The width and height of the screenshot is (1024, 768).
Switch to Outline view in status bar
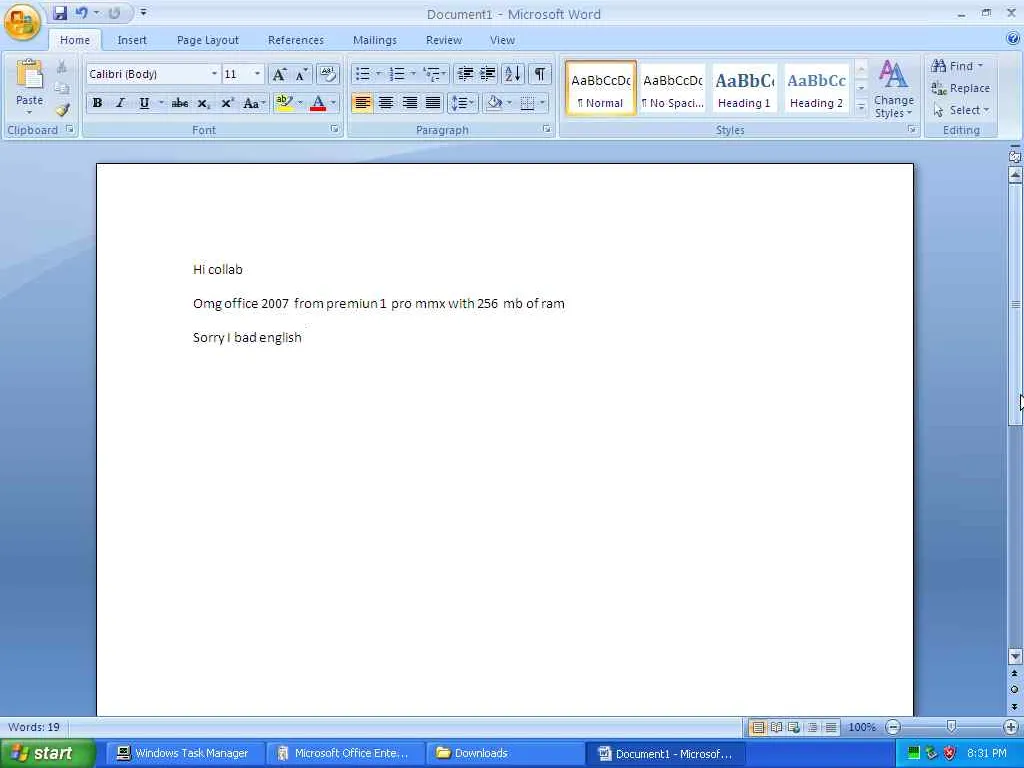812,727
